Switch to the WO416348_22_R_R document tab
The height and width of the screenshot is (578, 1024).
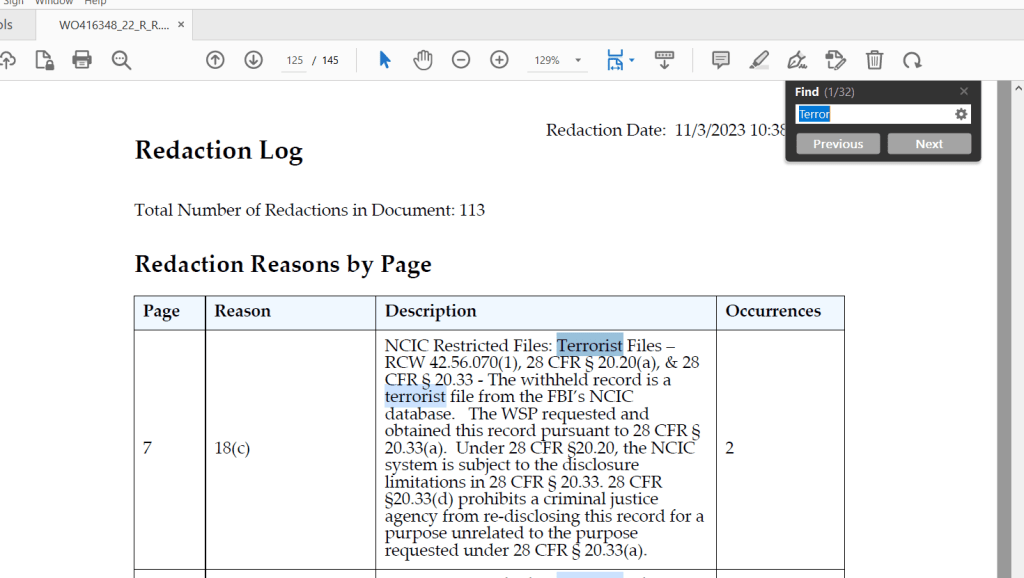click(x=113, y=25)
